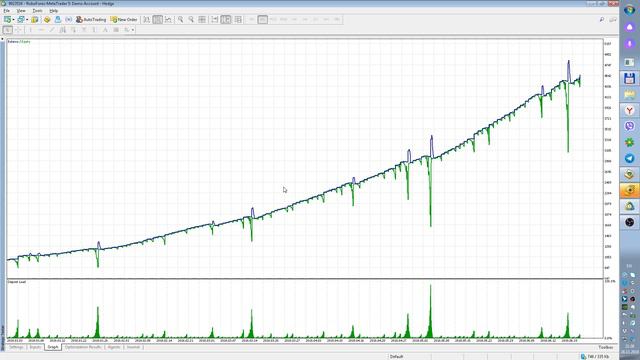Viewport: 640px width, 360px height.
Task: Open the Agents tab
Action: coord(114,347)
